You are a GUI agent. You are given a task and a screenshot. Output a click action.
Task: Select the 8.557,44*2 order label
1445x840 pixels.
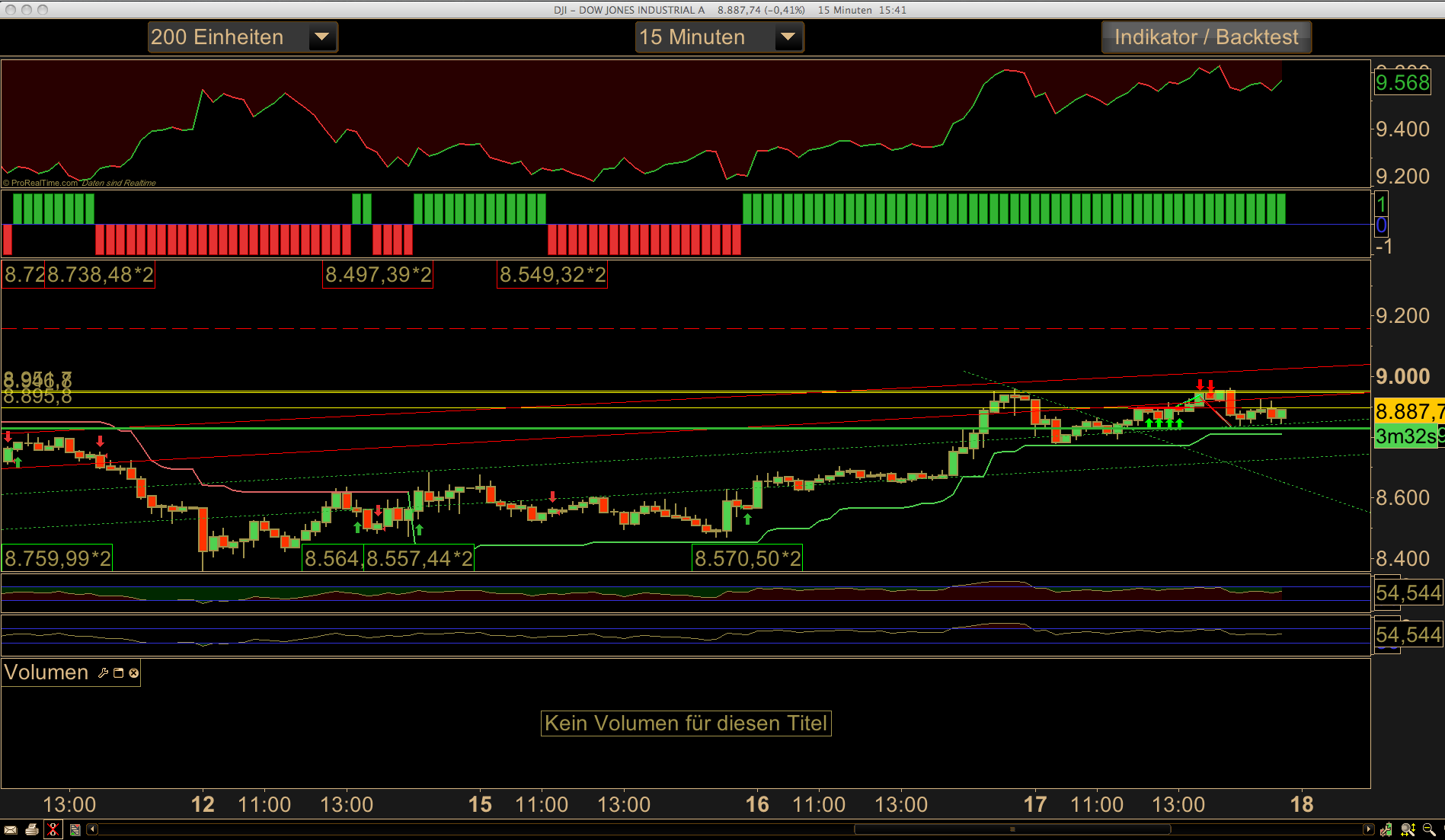click(419, 558)
